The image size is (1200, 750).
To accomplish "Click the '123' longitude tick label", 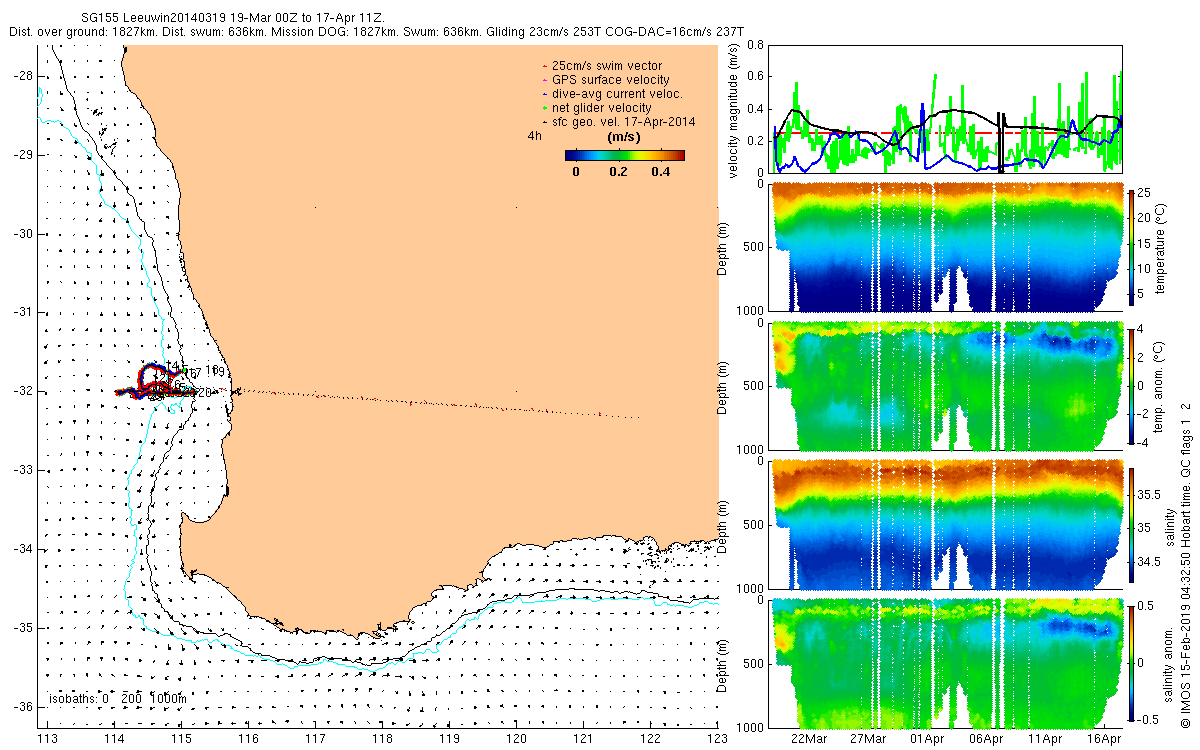I will pyautogui.click(x=719, y=738).
